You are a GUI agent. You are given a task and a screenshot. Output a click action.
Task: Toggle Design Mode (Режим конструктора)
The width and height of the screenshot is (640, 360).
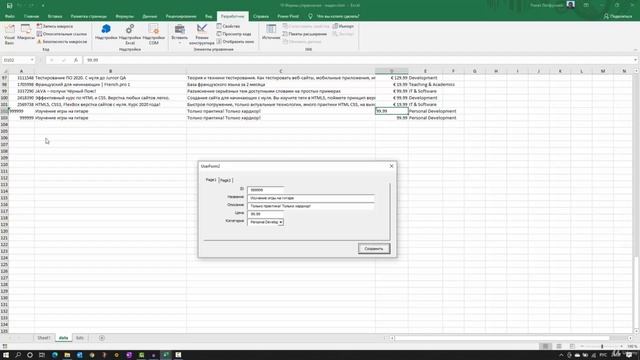202,34
